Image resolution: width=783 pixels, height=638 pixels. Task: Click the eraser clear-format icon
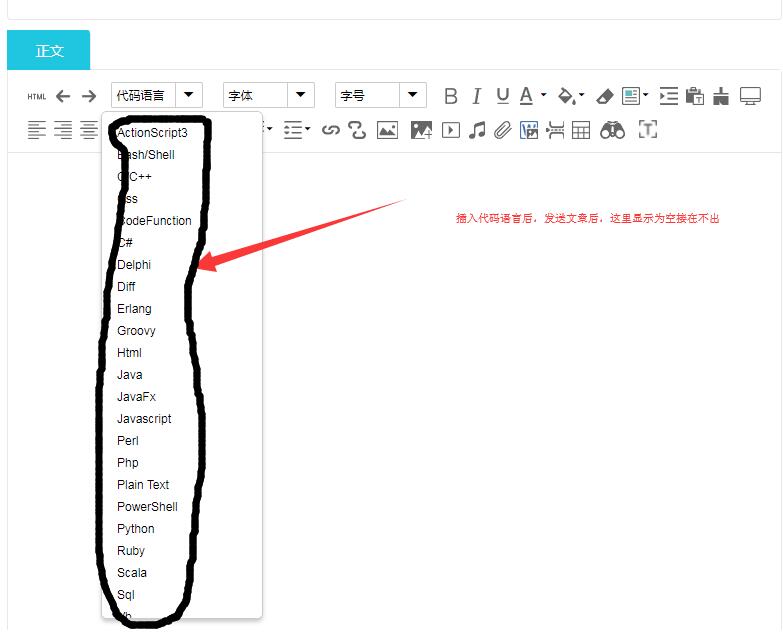tap(604, 96)
